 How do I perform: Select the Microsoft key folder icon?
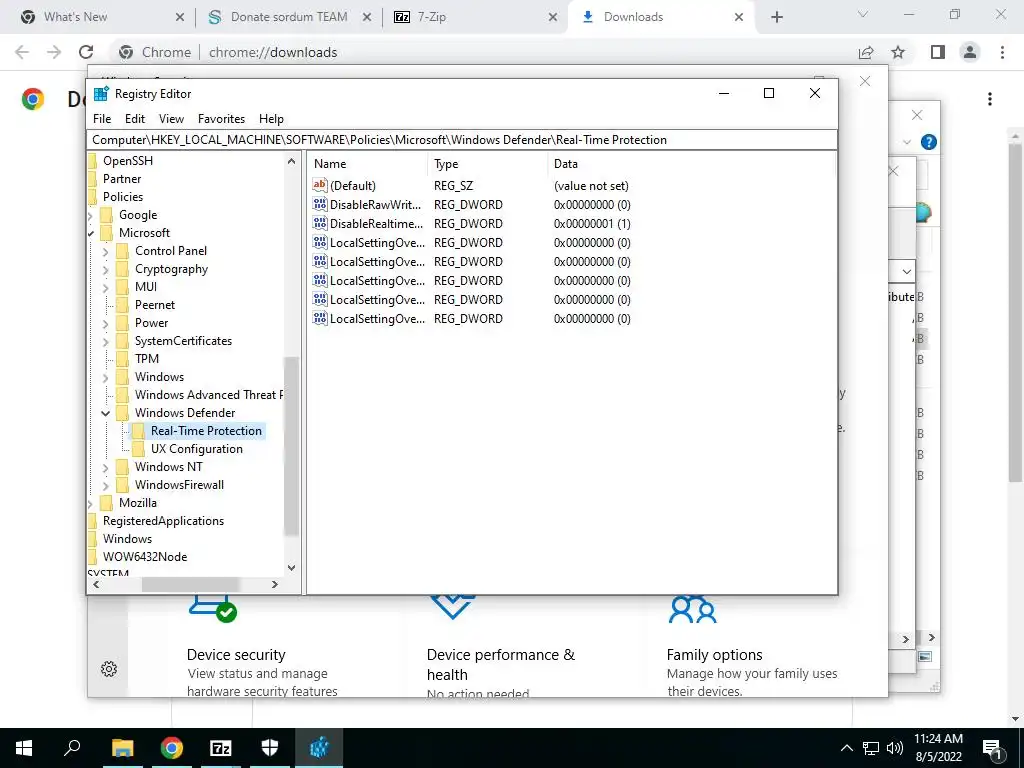(106, 232)
